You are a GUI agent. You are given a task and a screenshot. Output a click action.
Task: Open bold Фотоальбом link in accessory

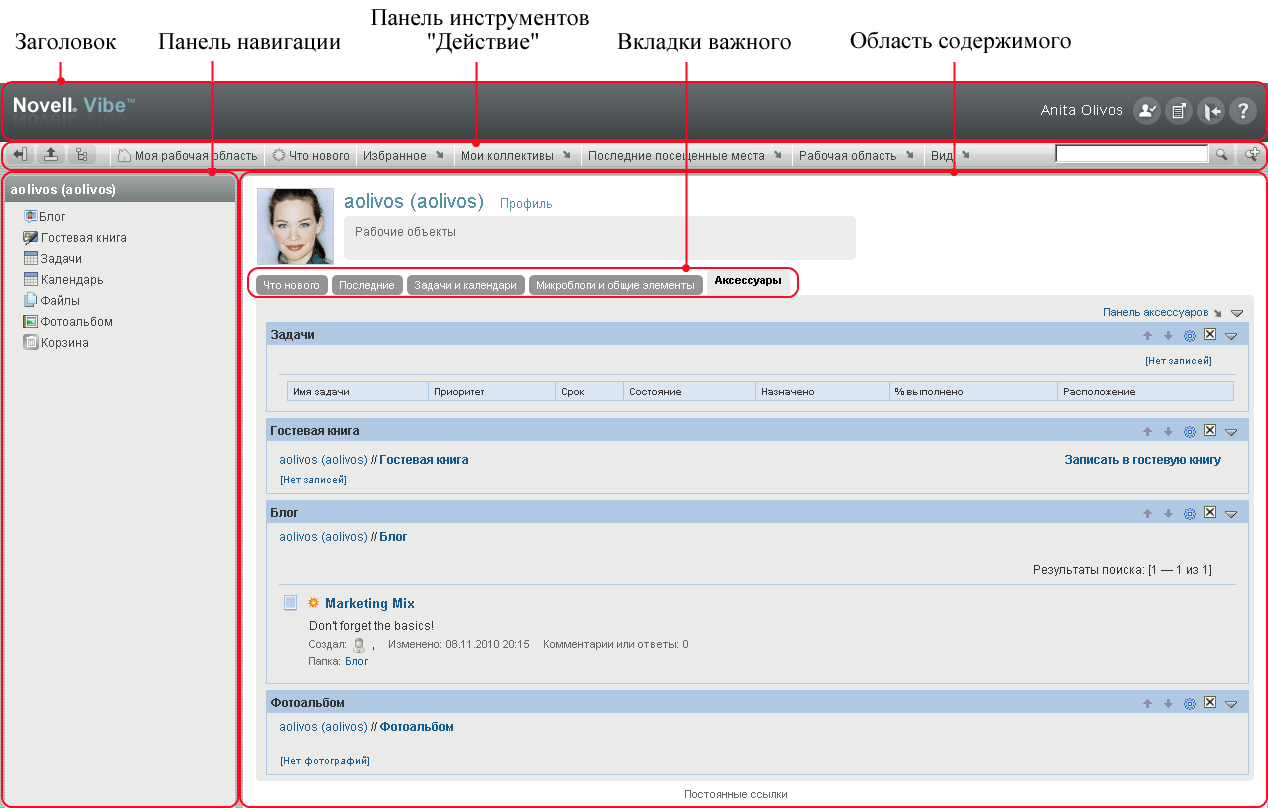[417, 727]
